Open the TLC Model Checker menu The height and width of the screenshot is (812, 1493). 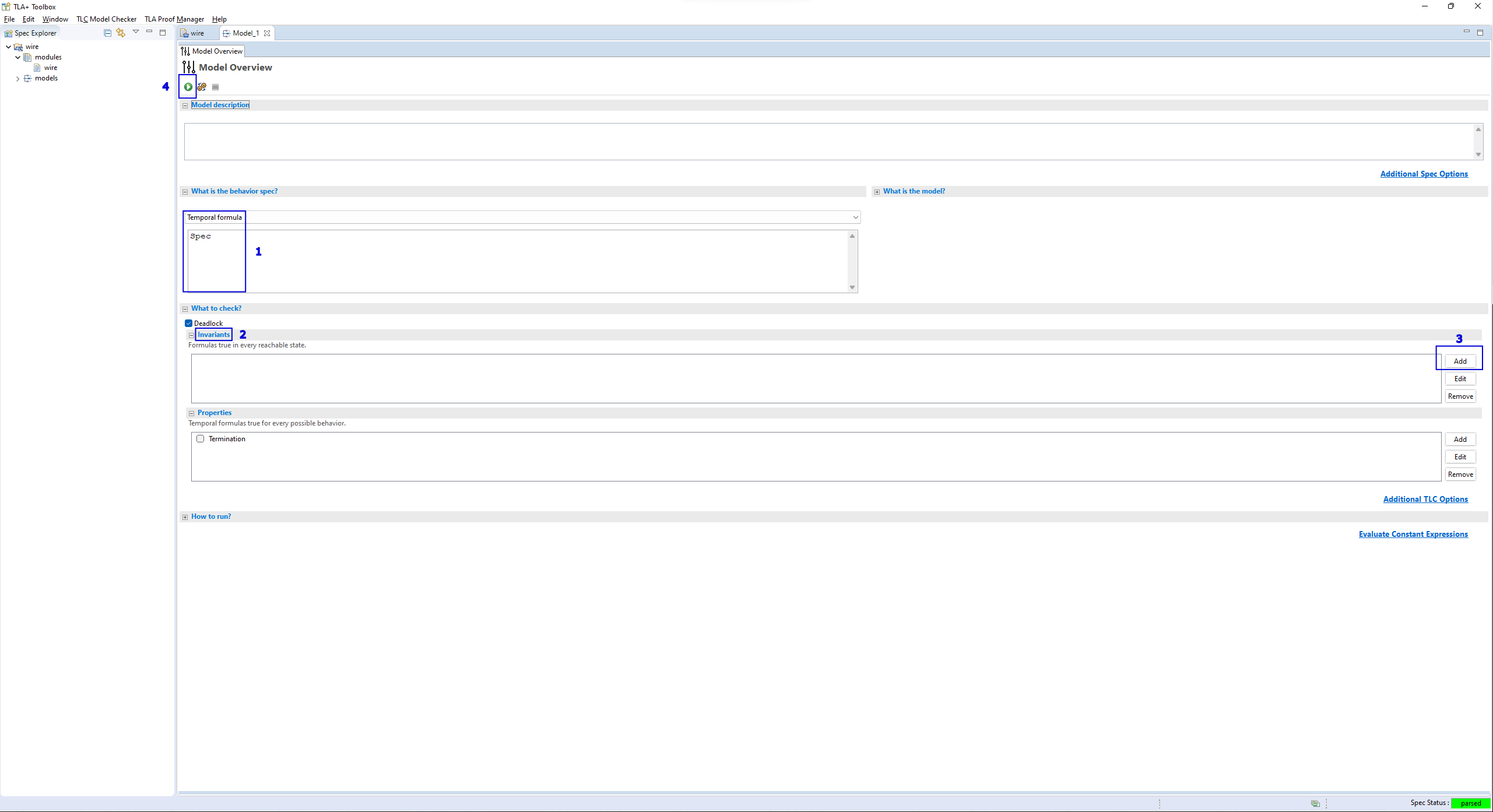(x=106, y=19)
